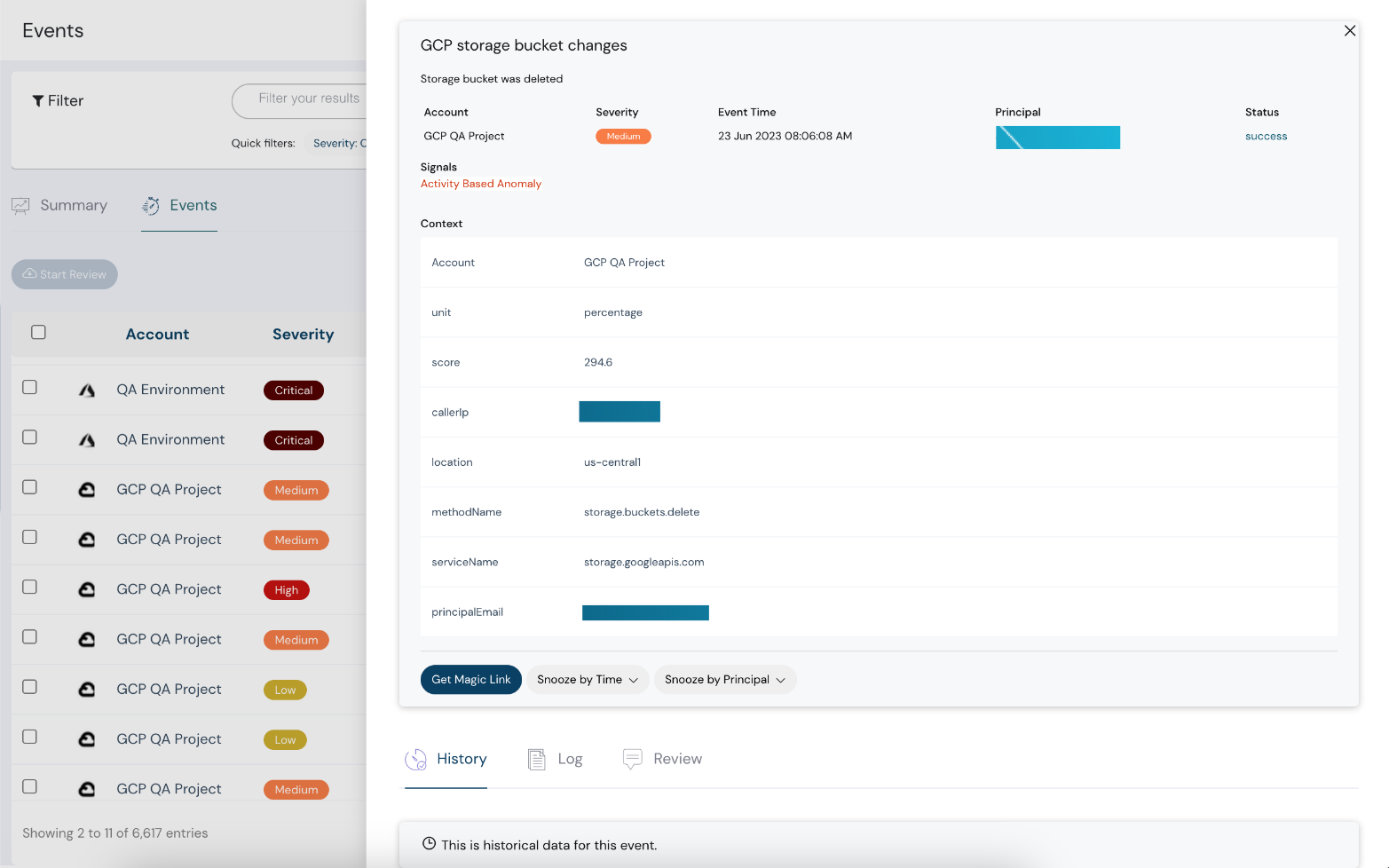The image size is (1389, 868).
Task: Click the GCP bucket icon beside GCP QA Project
Action: [x=86, y=489]
